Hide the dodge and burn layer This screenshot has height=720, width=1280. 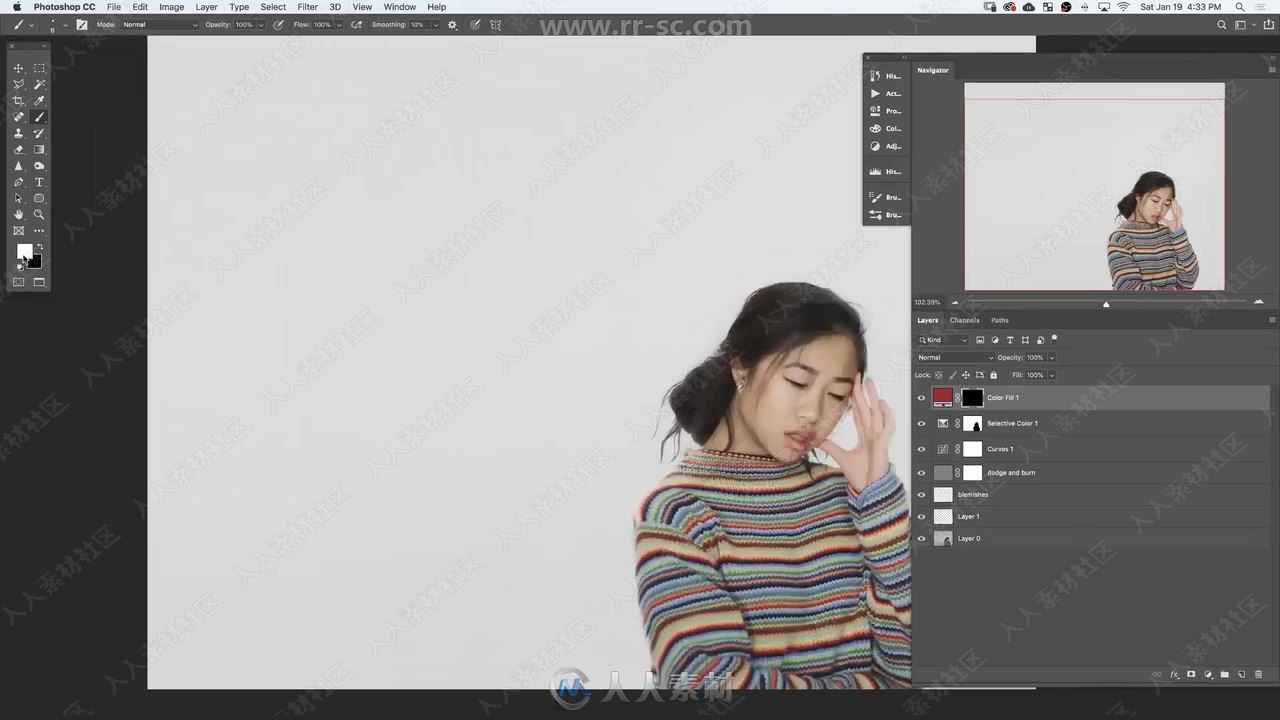point(921,472)
